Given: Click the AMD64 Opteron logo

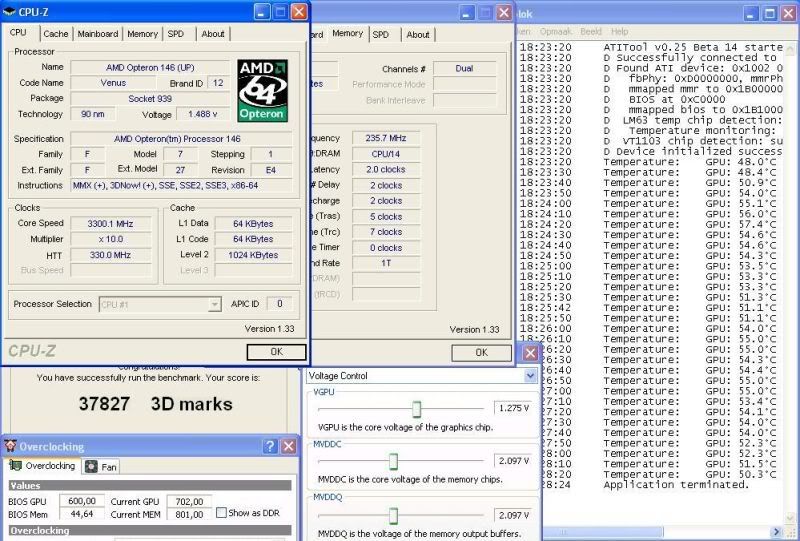Looking at the screenshot, I should [262, 90].
